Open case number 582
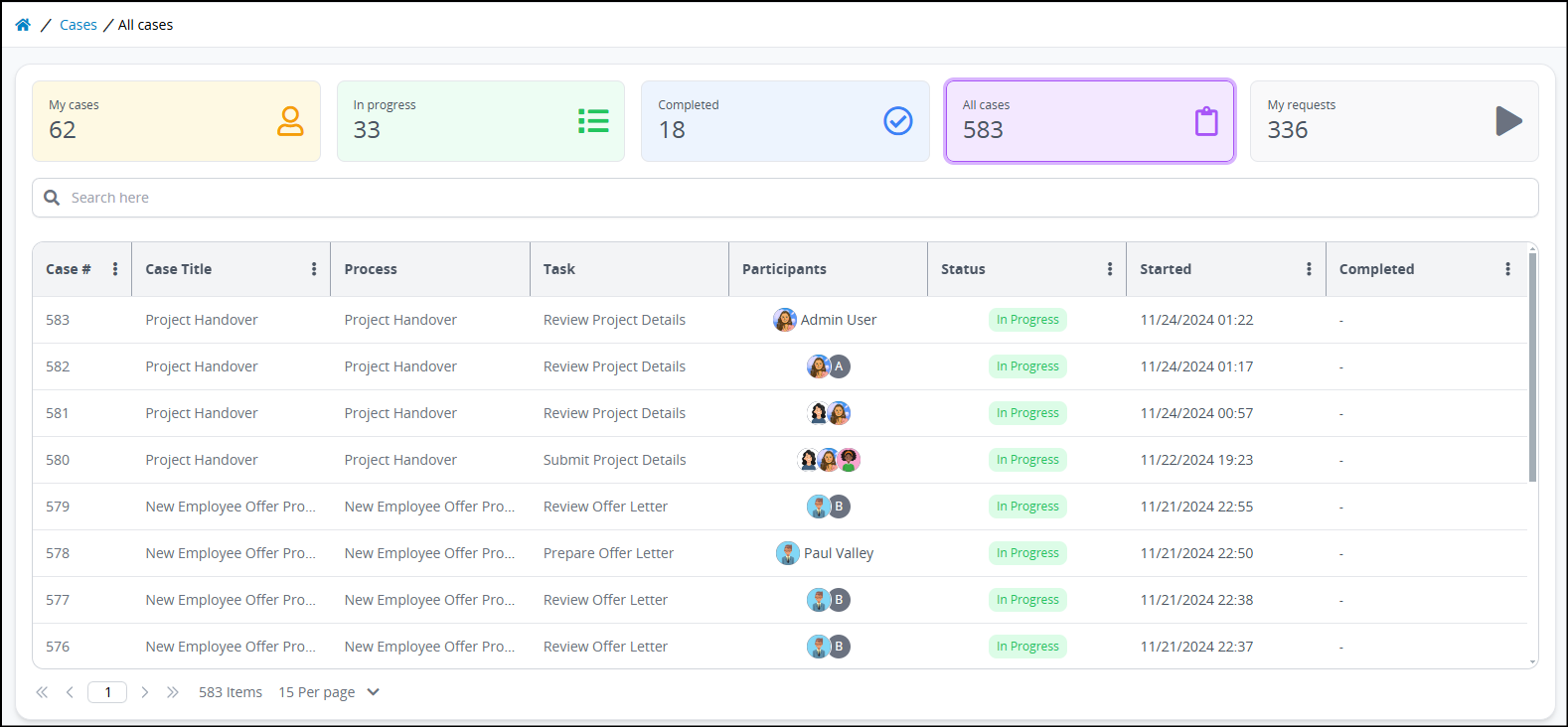 tap(58, 366)
